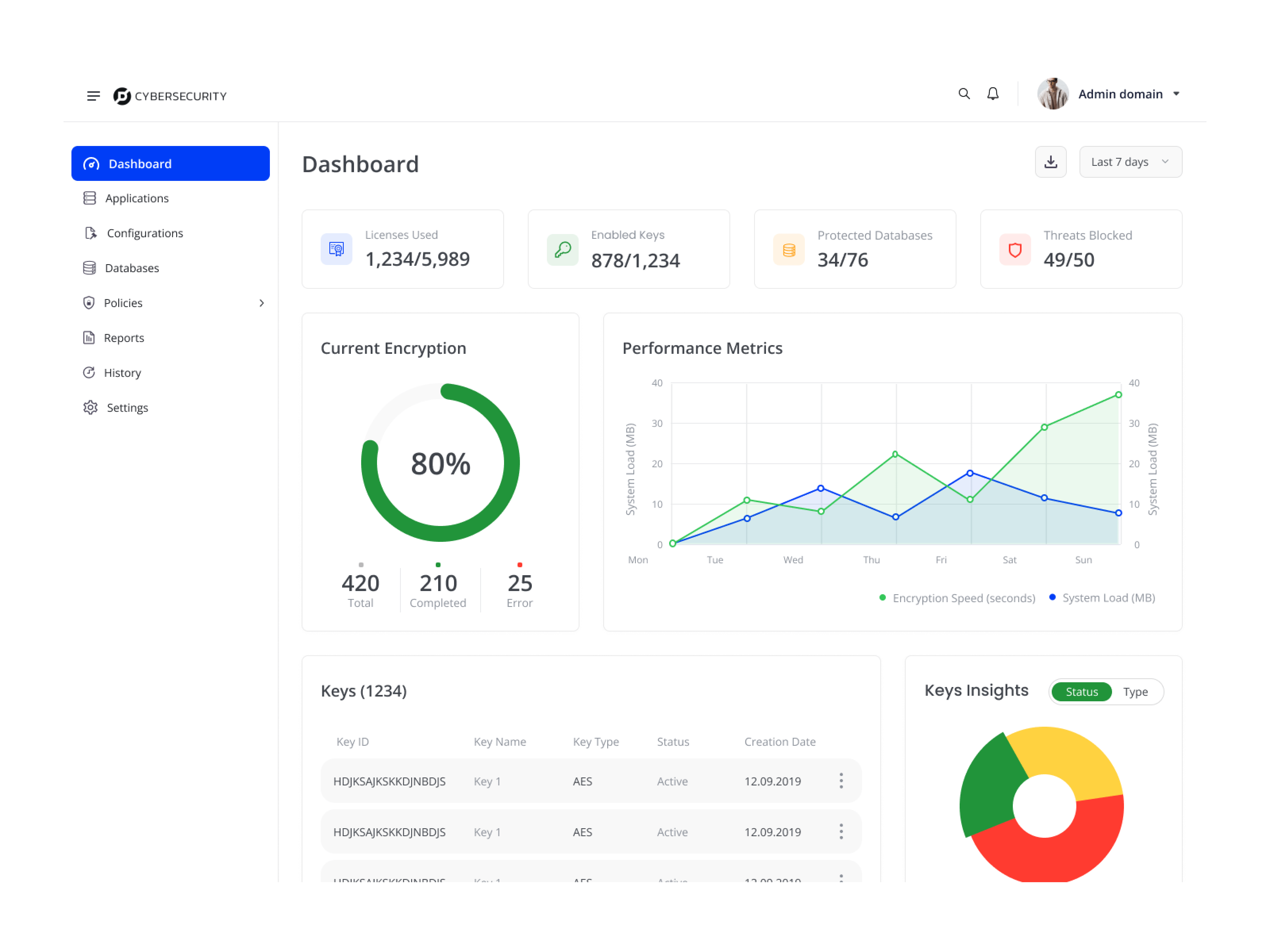This screenshot has width=1270, height=952.
Task: Click the Applications server icon
Action: click(x=90, y=198)
